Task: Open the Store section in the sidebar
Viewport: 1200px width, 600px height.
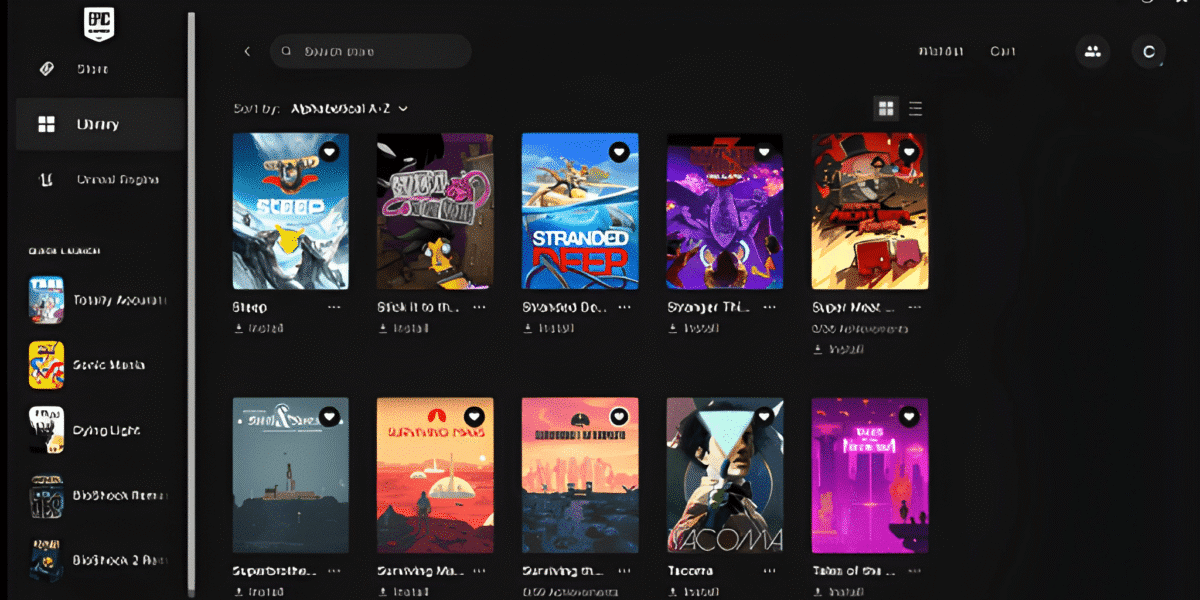Action: pos(93,69)
